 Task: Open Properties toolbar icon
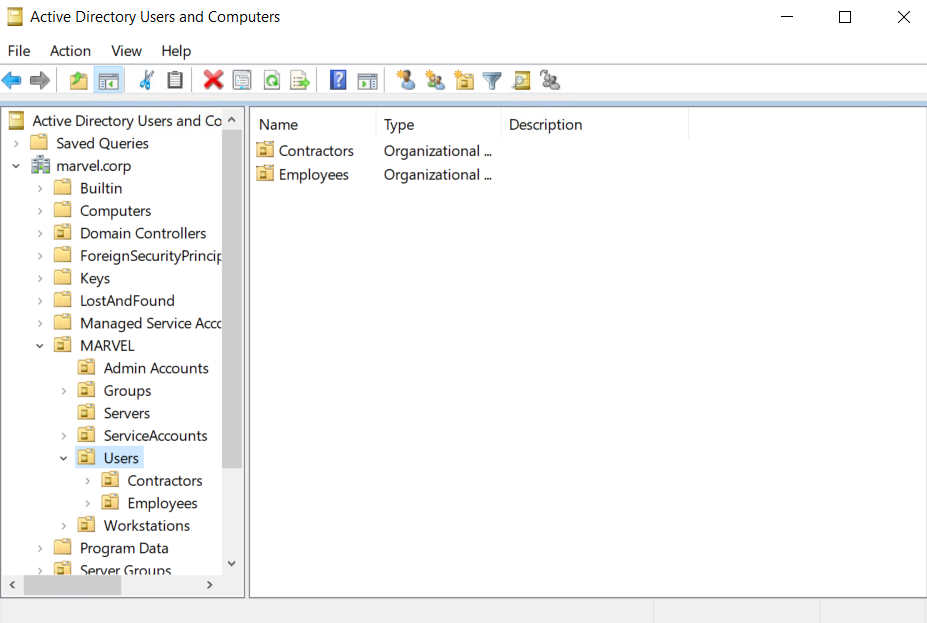tap(242, 80)
